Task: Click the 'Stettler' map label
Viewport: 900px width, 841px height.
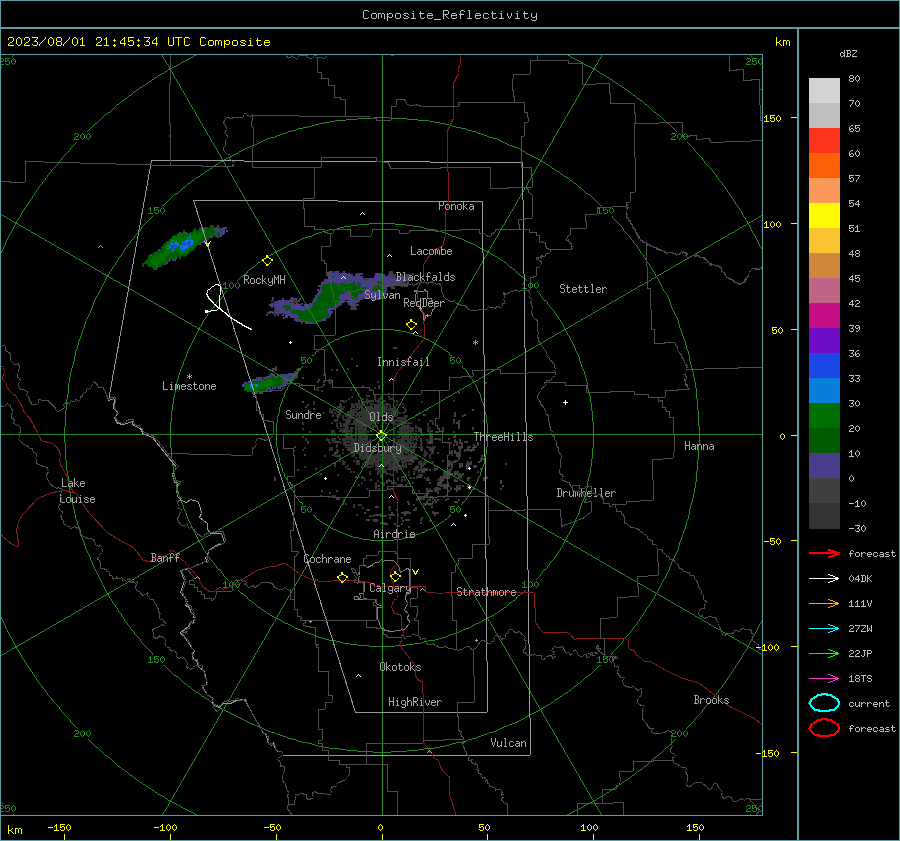Action: coord(583,289)
